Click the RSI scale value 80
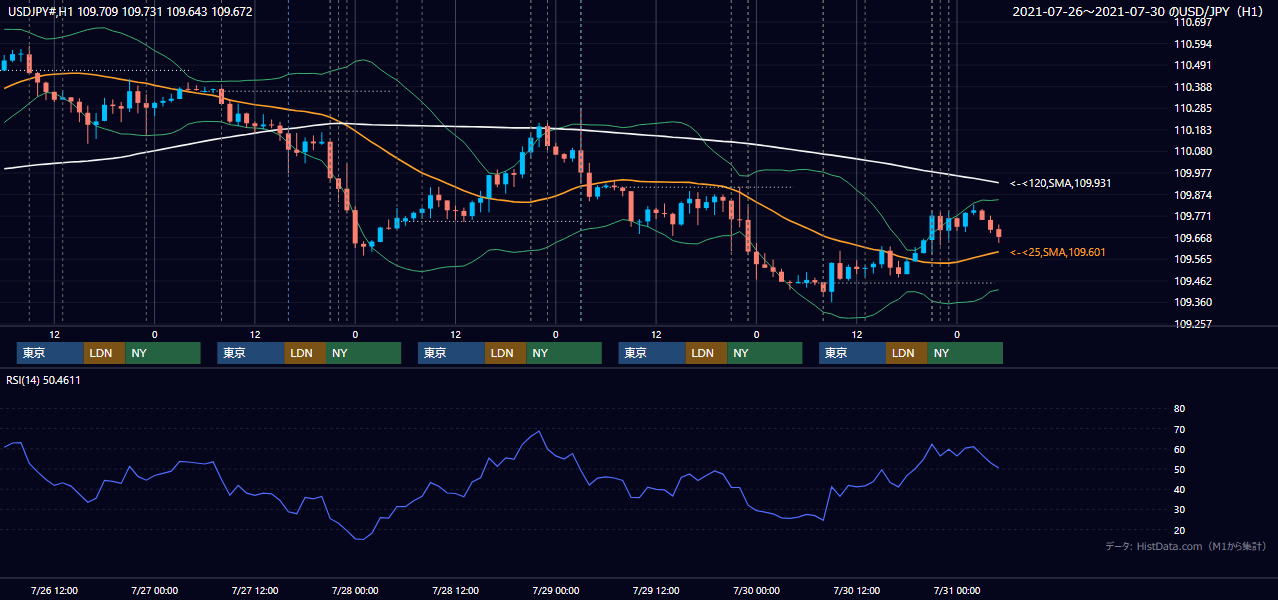Screen dimensions: 1278x600 pos(1179,409)
